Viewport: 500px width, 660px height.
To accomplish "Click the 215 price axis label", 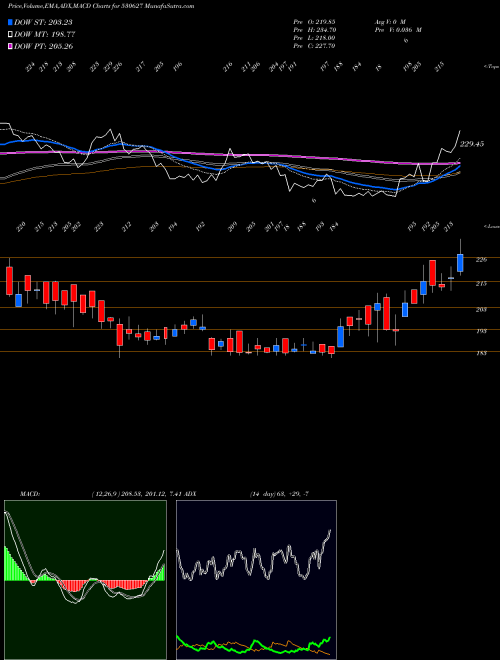I will [481, 284].
